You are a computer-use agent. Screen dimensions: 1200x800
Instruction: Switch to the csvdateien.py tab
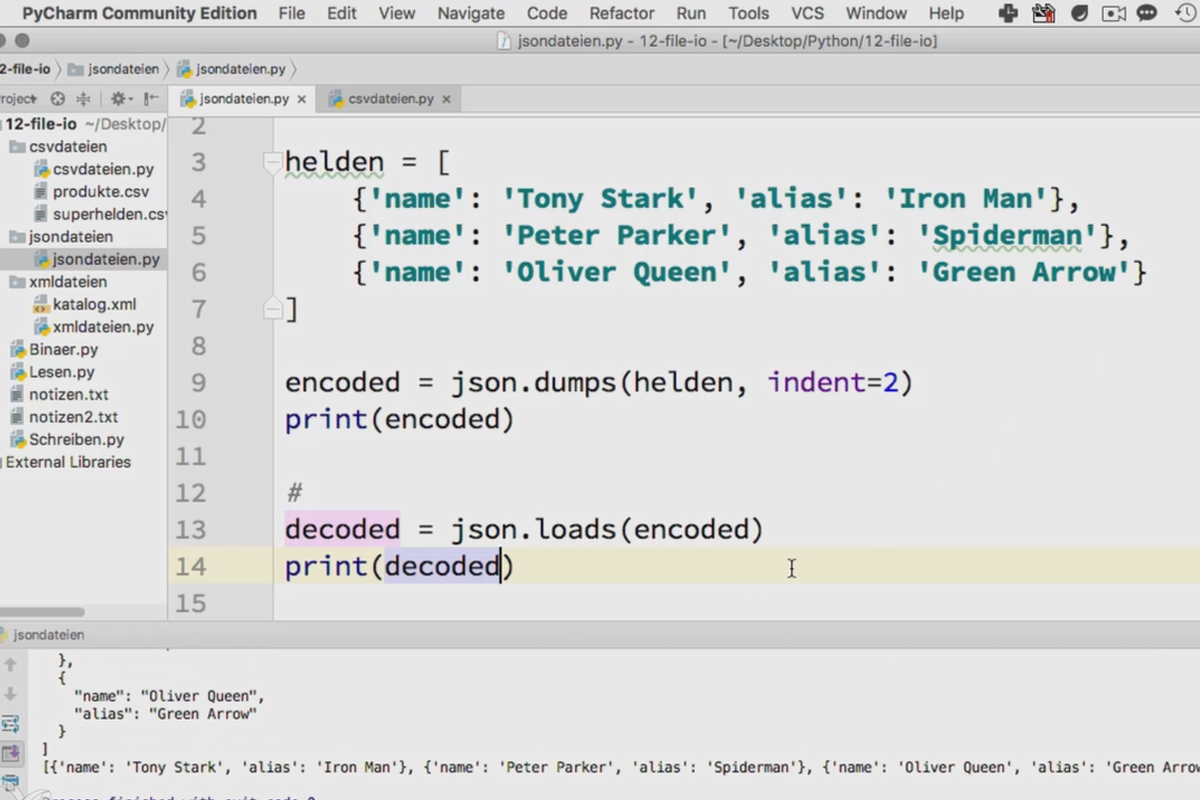click(x=389, y=99)
